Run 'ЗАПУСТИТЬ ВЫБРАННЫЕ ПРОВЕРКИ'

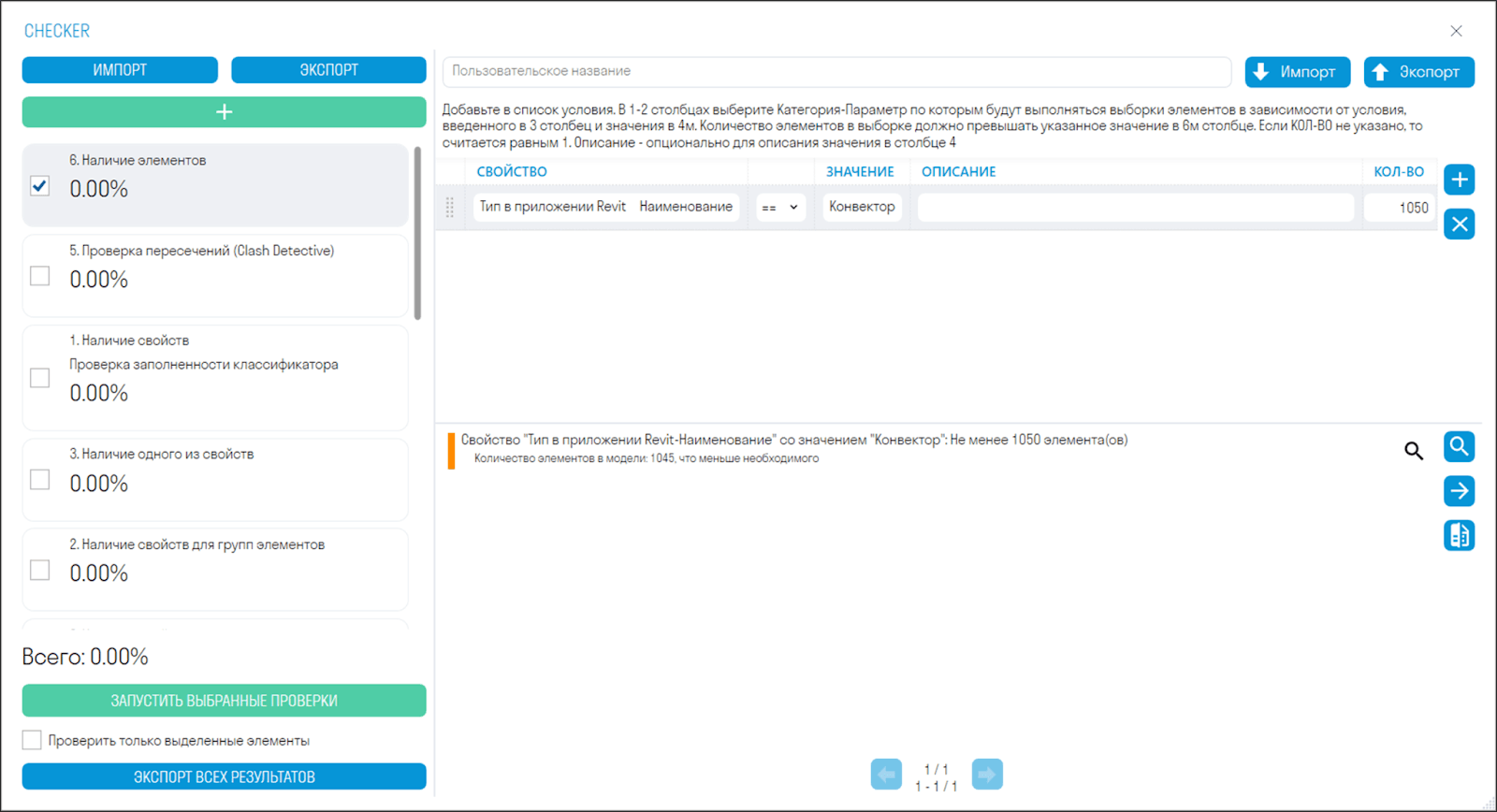point(225,701)
